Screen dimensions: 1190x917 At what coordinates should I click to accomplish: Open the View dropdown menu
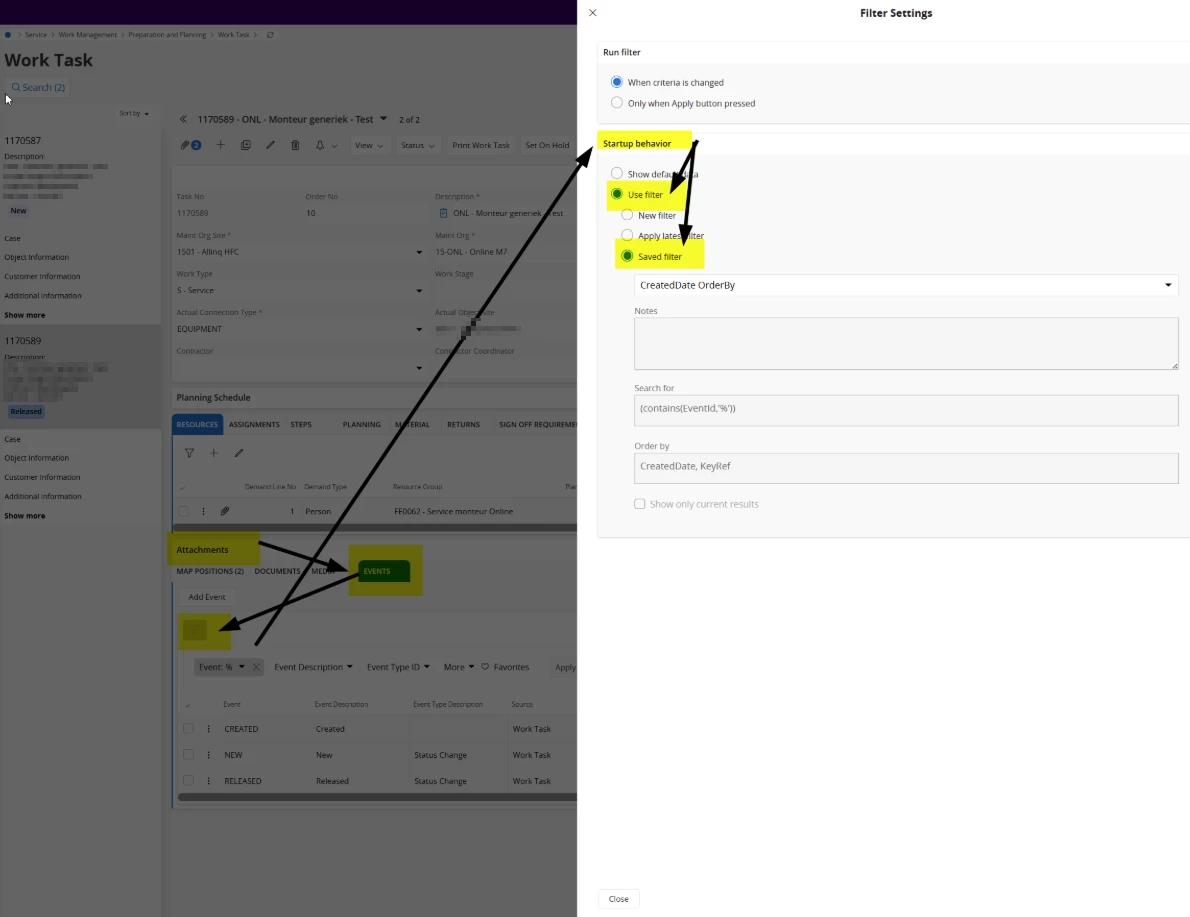369,145
